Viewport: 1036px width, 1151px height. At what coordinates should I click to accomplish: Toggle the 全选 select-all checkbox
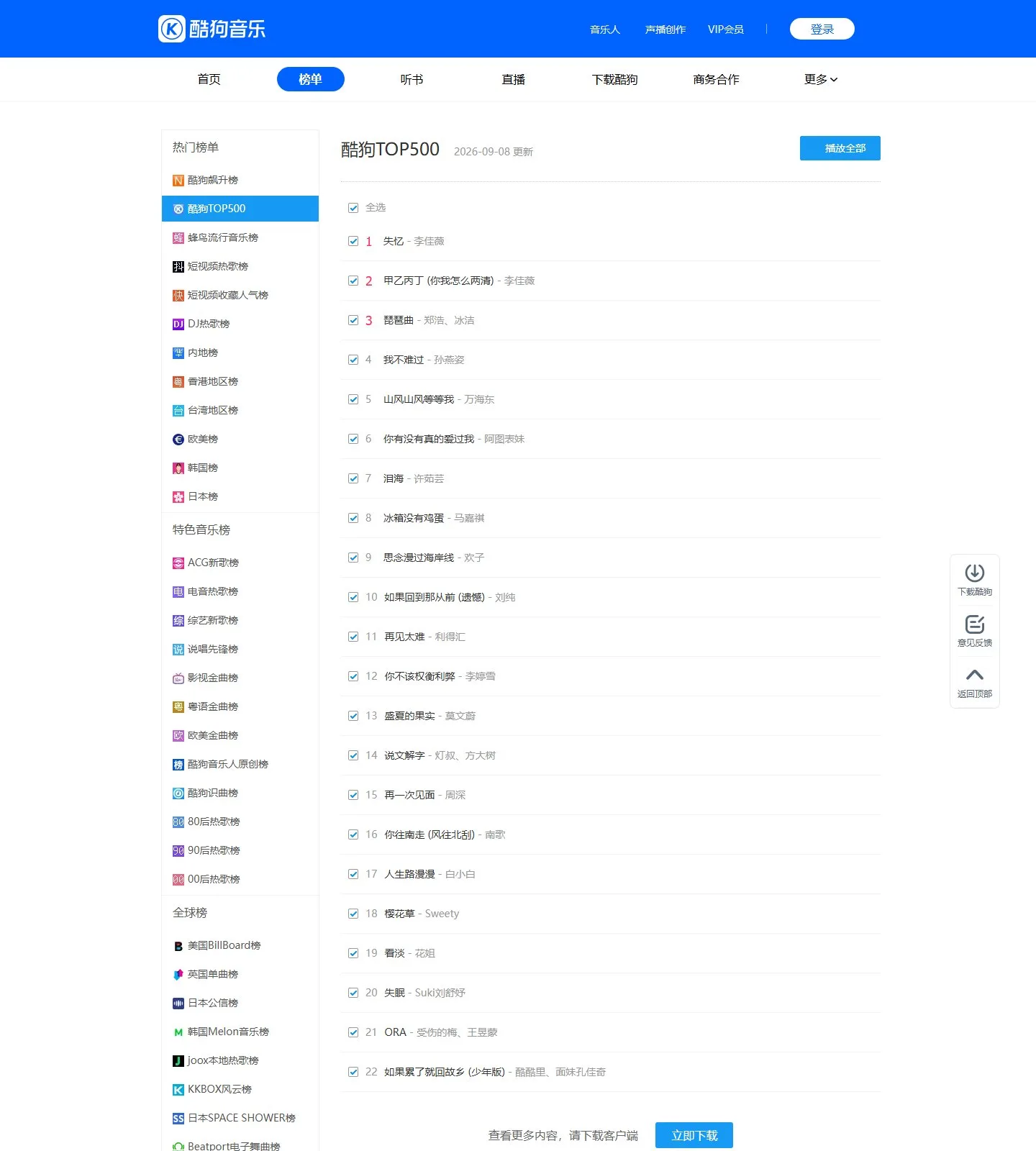click(353, 208)
